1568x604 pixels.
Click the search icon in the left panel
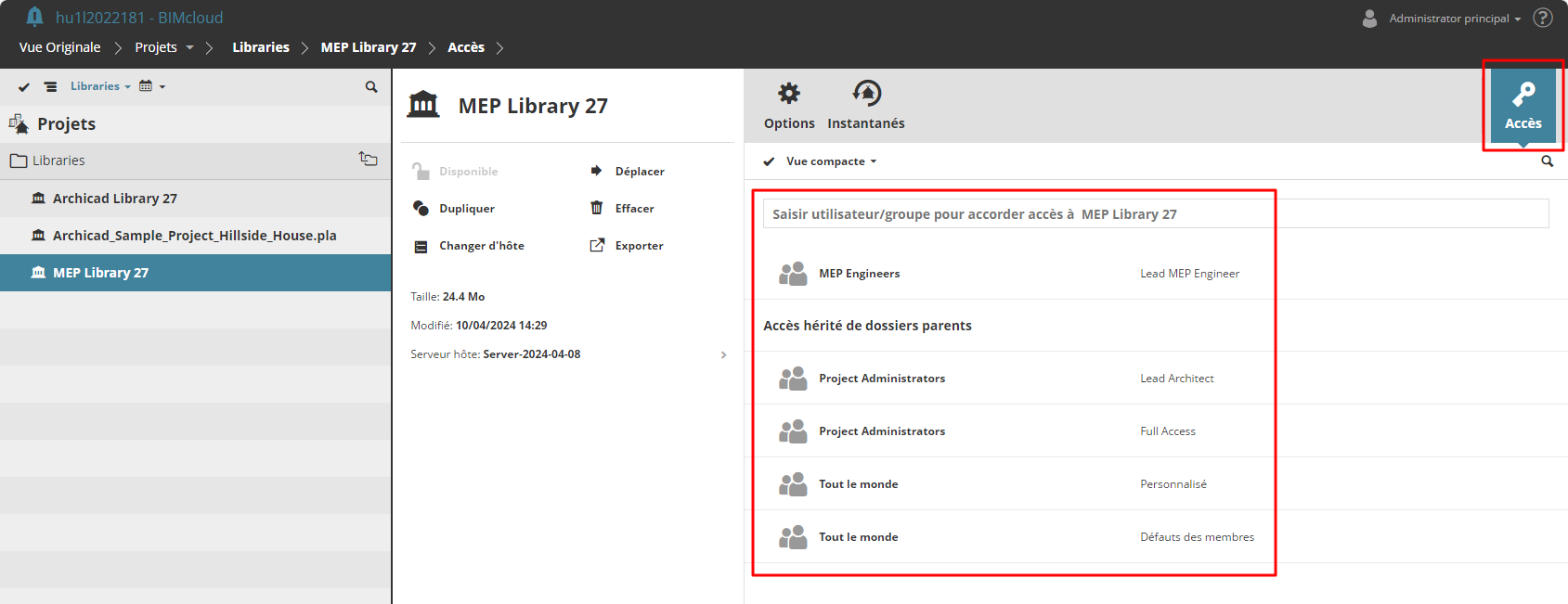[x=371, y=87]
